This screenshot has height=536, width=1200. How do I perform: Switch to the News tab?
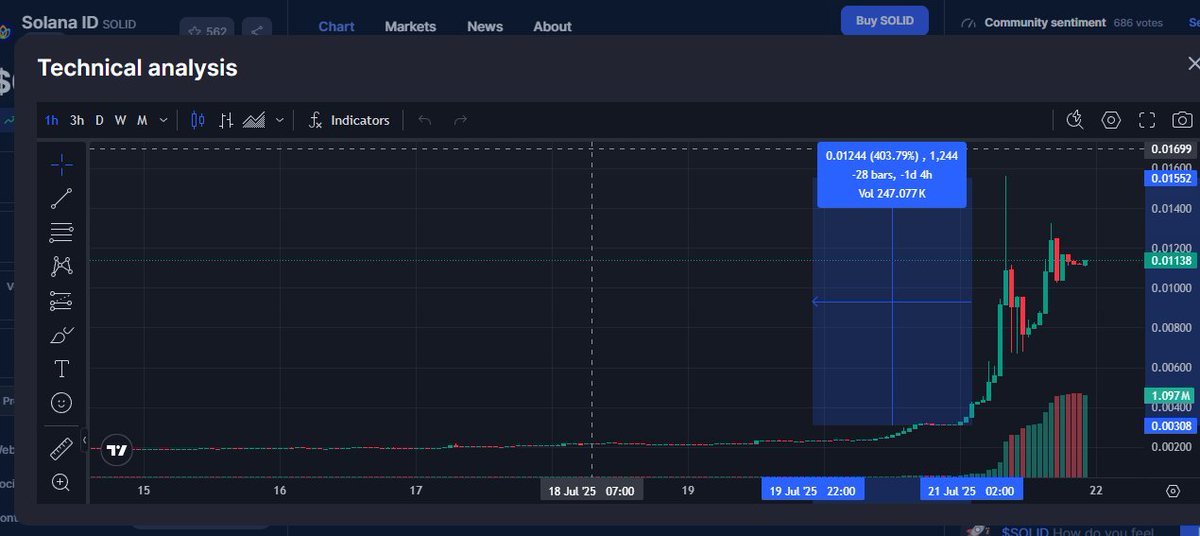[x=485, y=26]
